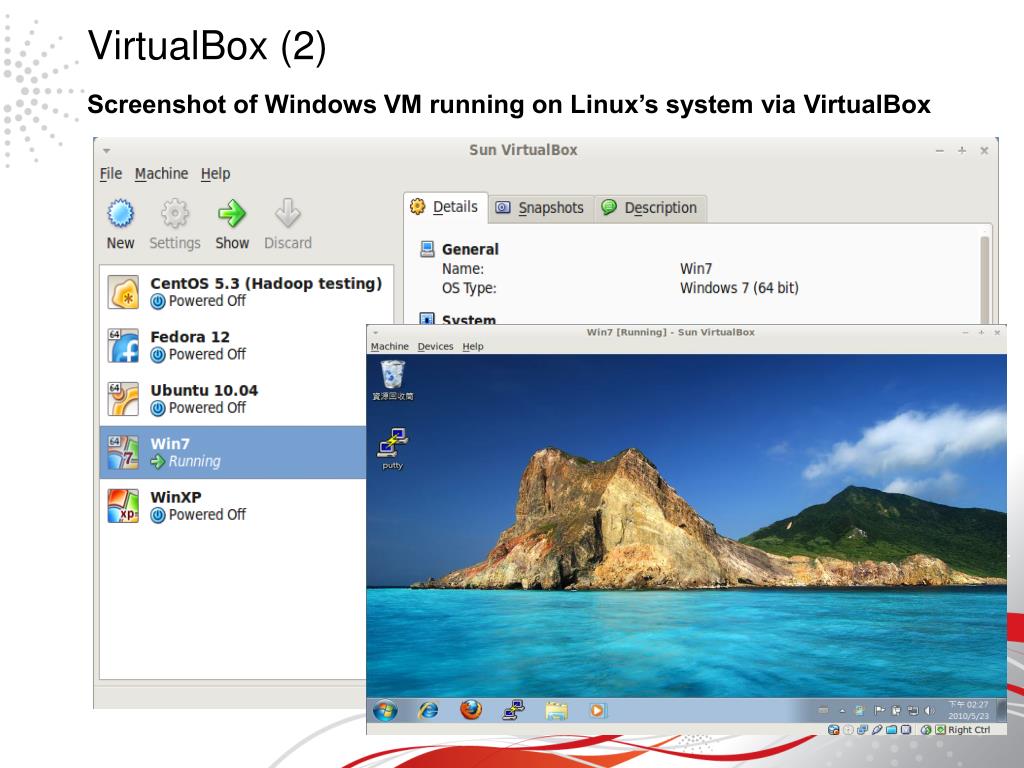Viewport: 1024px width, 768px height.
Task: Click the shared folders status icon
Action: click(x=891, y=729)
